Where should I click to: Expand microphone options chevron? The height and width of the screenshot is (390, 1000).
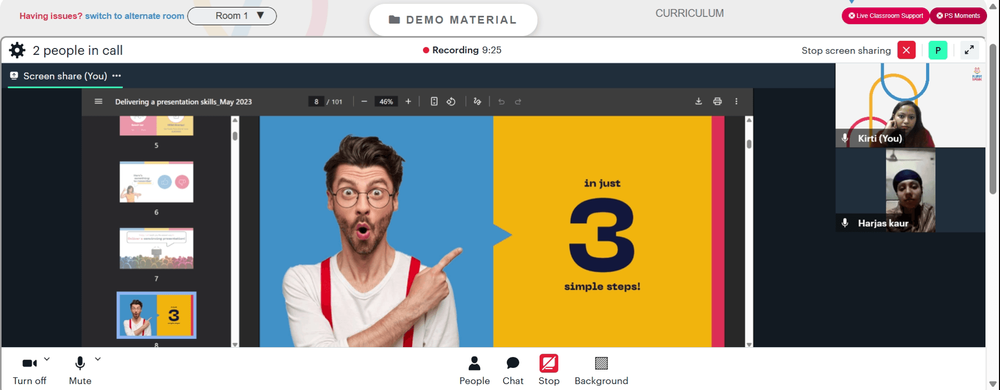click(x=98, y=359)
